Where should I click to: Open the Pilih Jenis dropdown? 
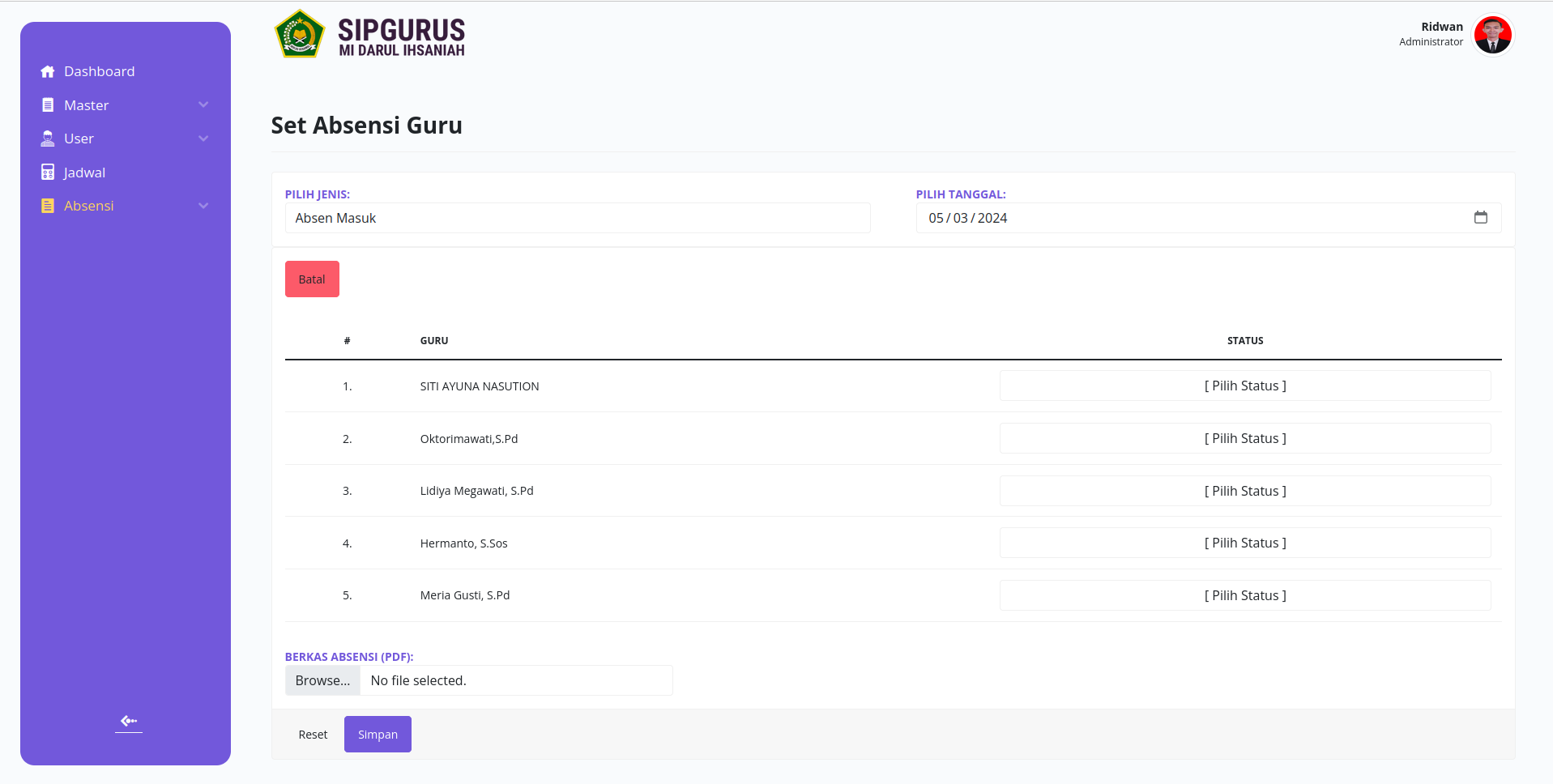[578, 218]
